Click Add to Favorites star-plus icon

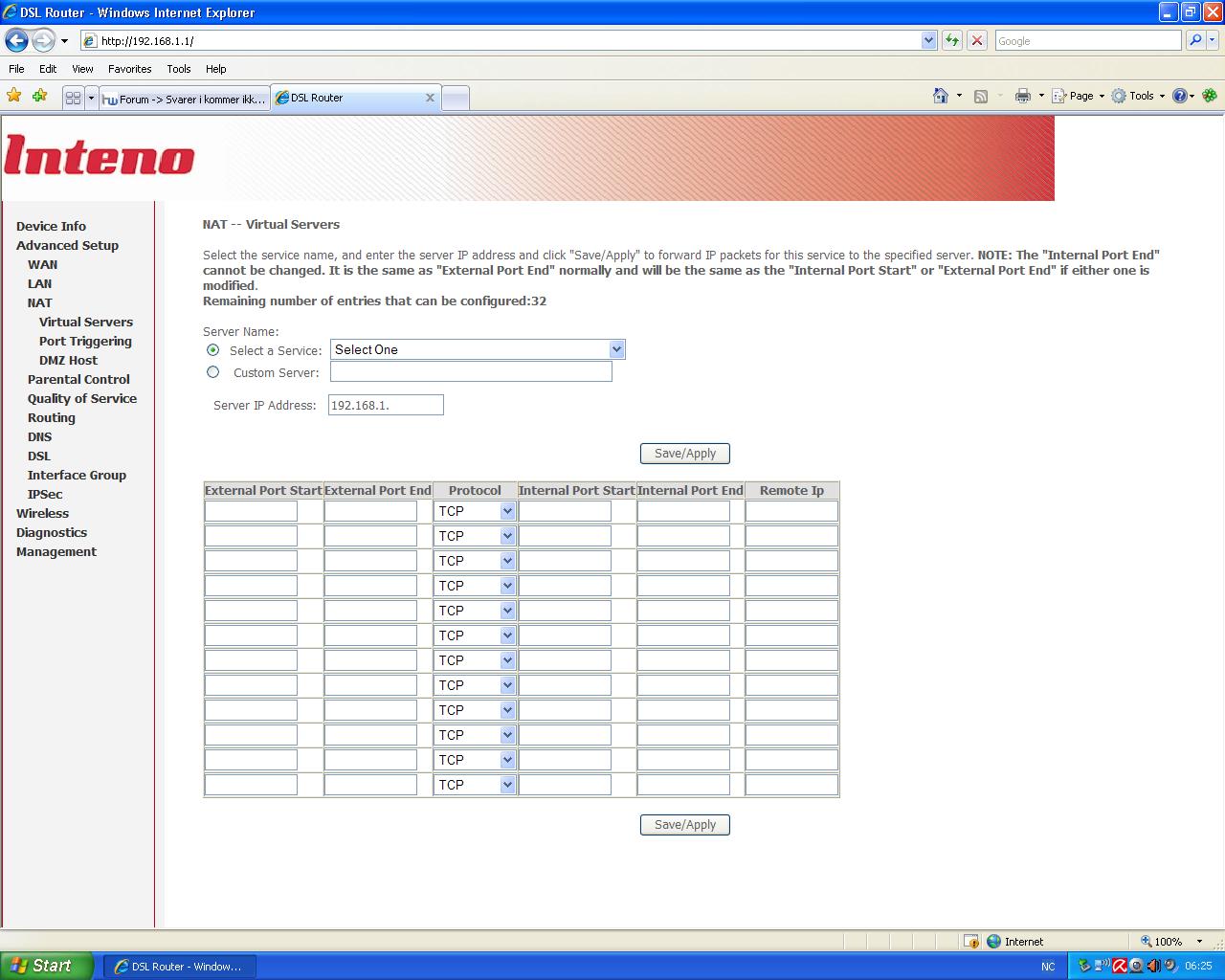[x=39, y=96]
